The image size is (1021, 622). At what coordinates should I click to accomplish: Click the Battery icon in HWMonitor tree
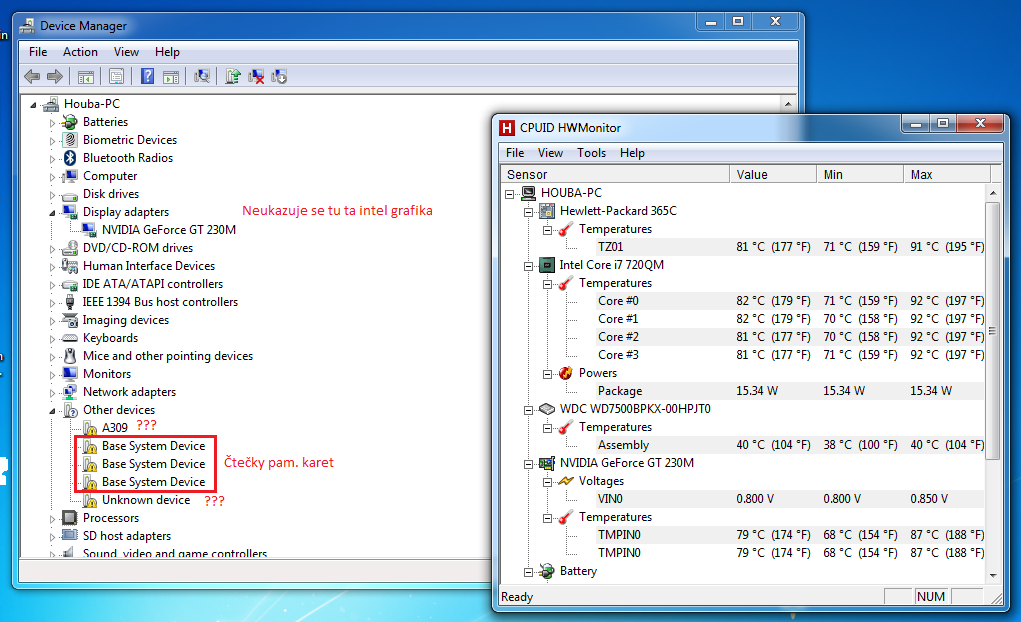click(547, 571)
